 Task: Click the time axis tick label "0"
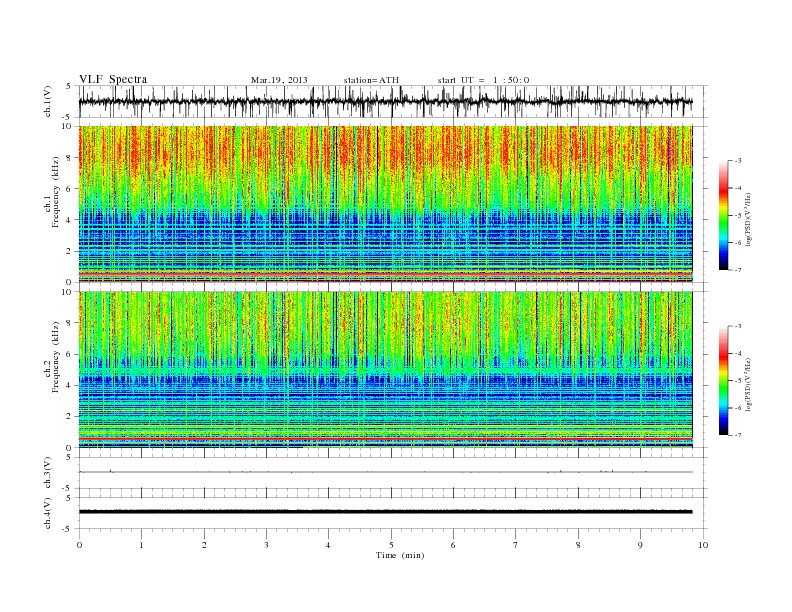79,545
